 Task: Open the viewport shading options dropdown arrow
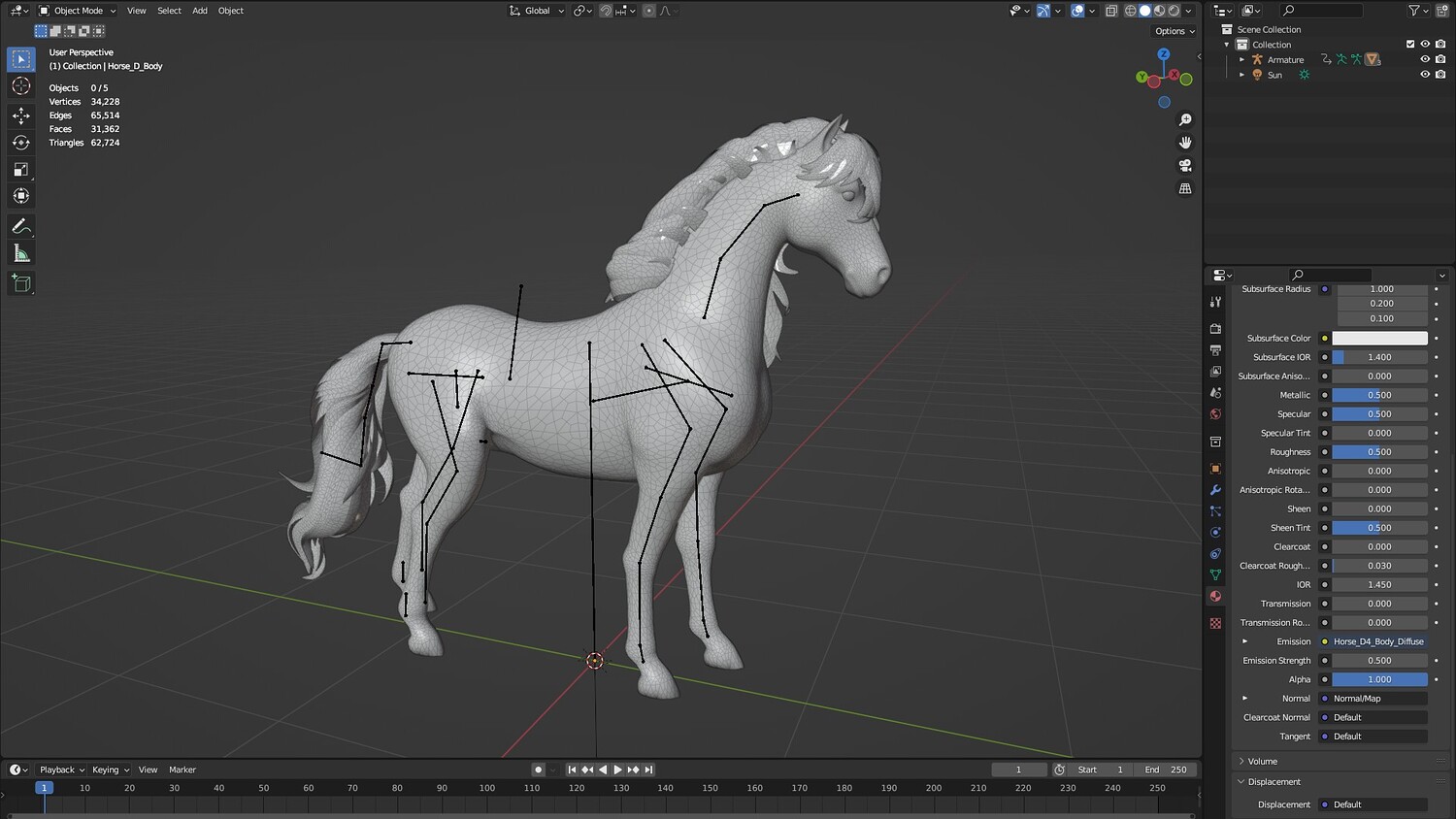point(1189,11)
